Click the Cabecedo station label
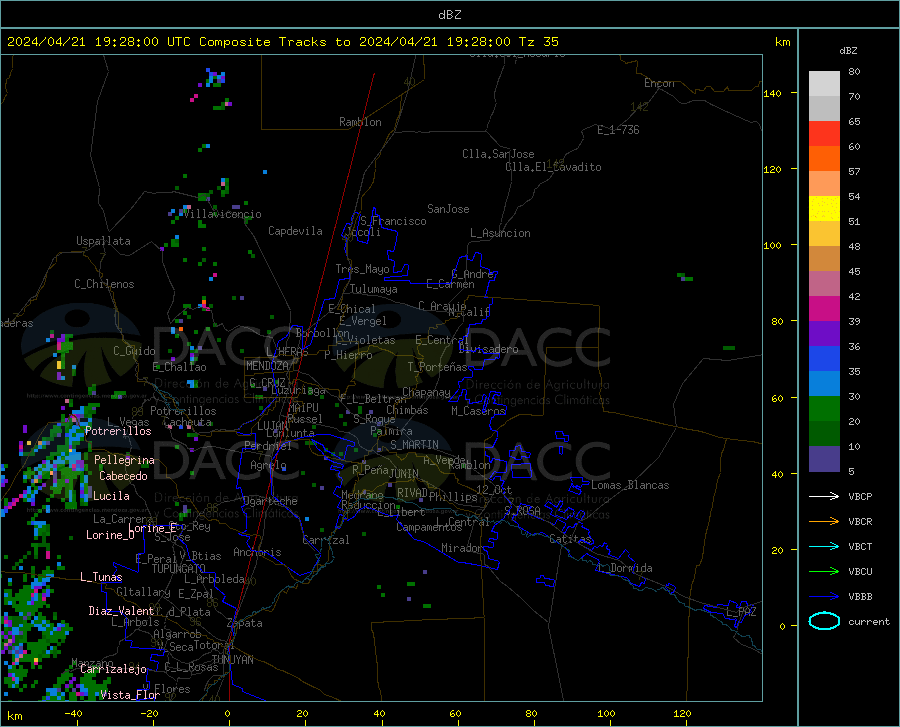 (123, 476)
